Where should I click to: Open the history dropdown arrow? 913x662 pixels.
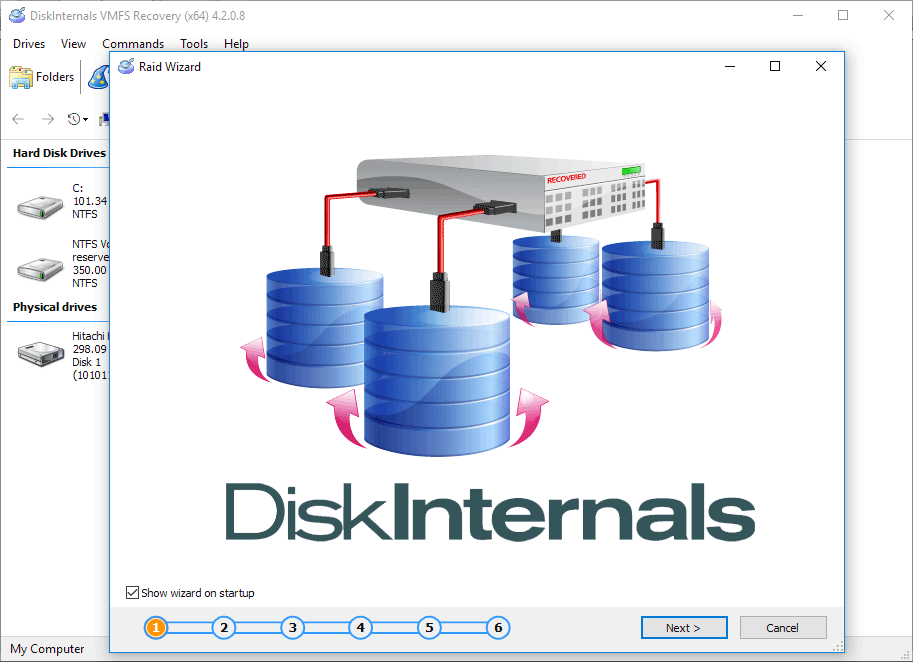point(85,120)
